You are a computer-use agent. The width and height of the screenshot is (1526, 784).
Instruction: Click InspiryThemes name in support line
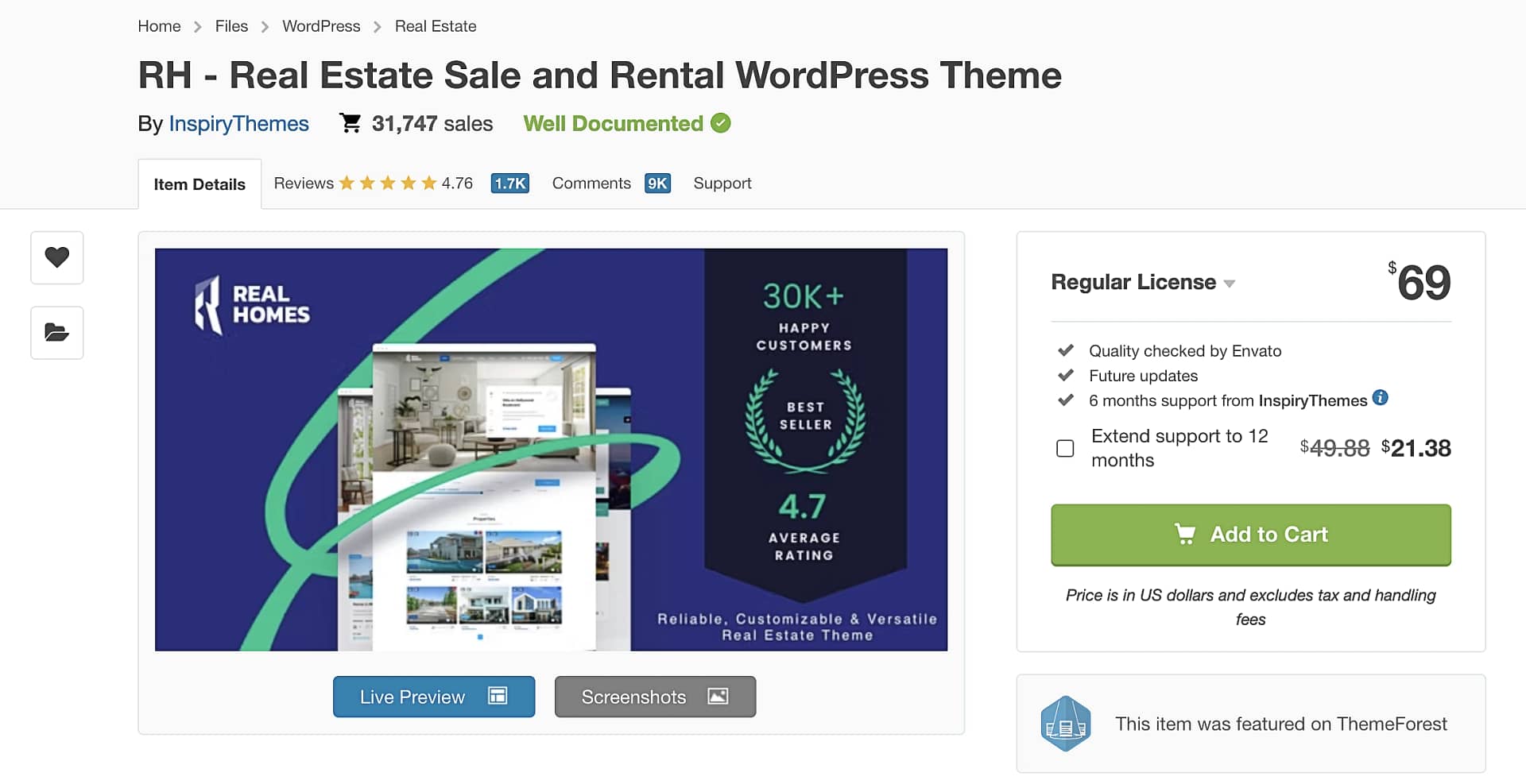click(1312, 400)
